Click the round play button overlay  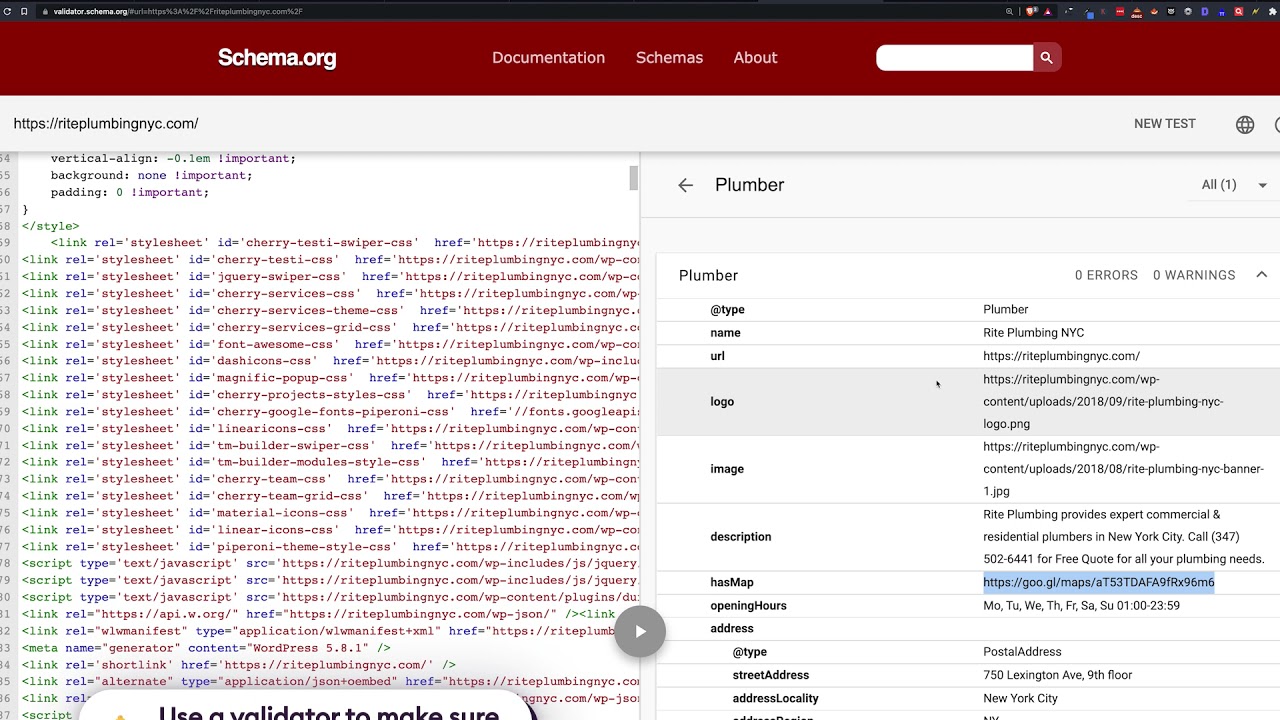click(x=640, y=631)
